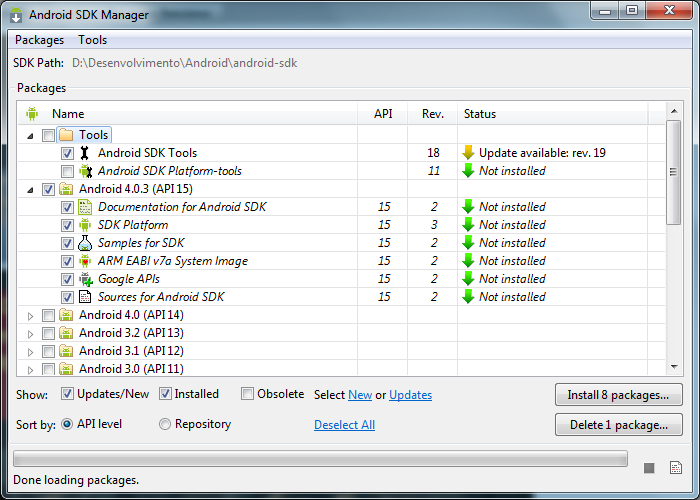Enable the Obsolete show filter
Viewport: 700px width, 500px height.
247,394
